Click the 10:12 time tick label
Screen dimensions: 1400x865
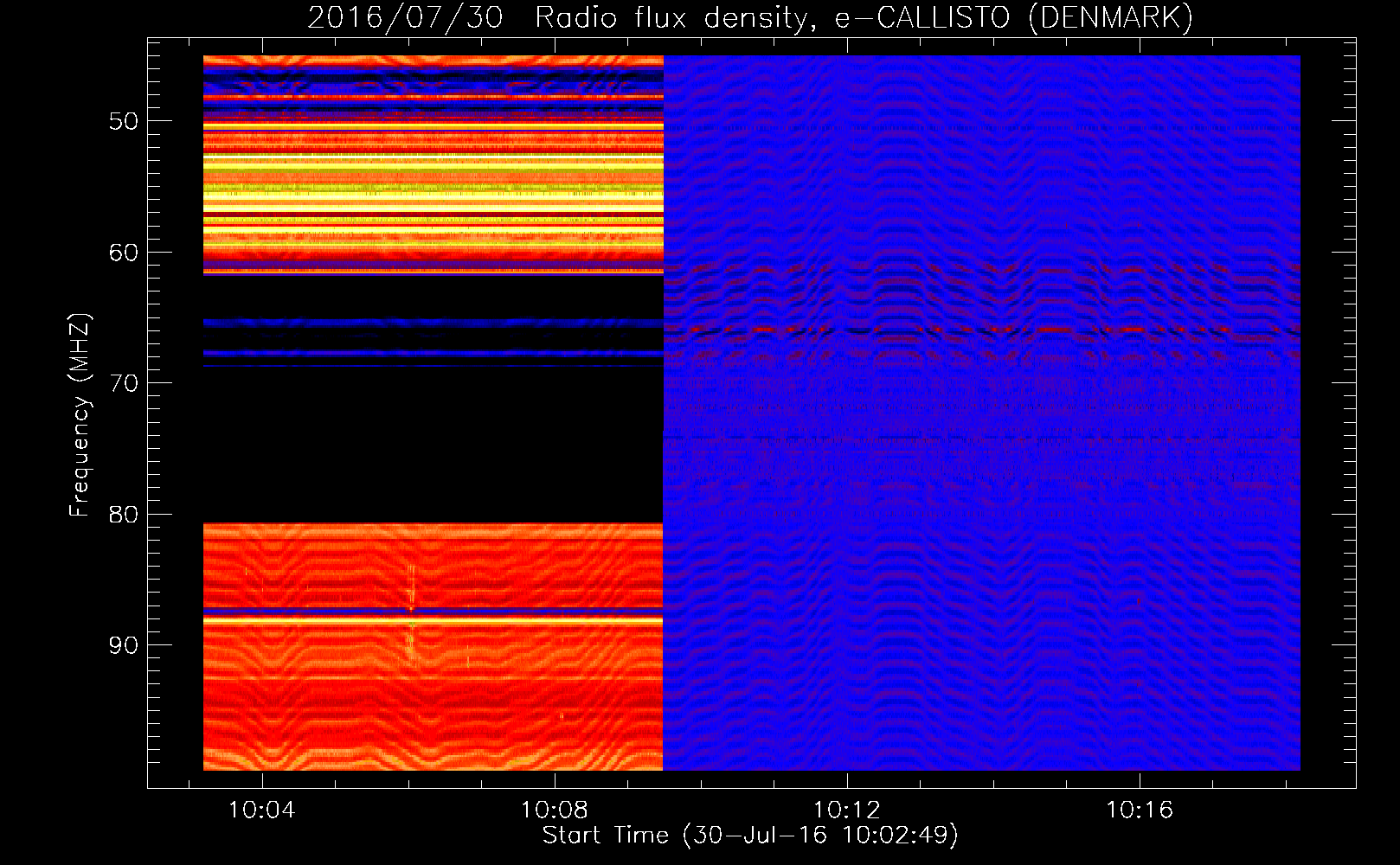click(847, 810)
